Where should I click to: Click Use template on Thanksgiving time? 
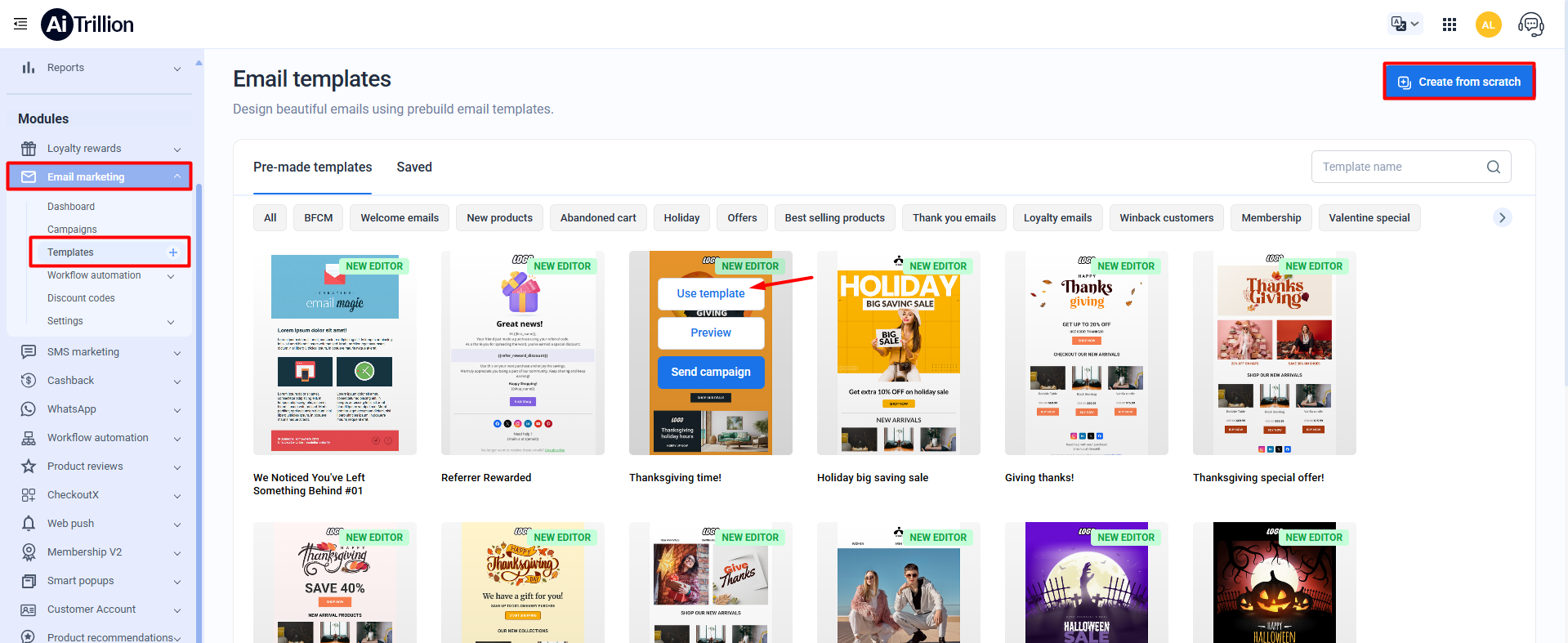[710, 293]
